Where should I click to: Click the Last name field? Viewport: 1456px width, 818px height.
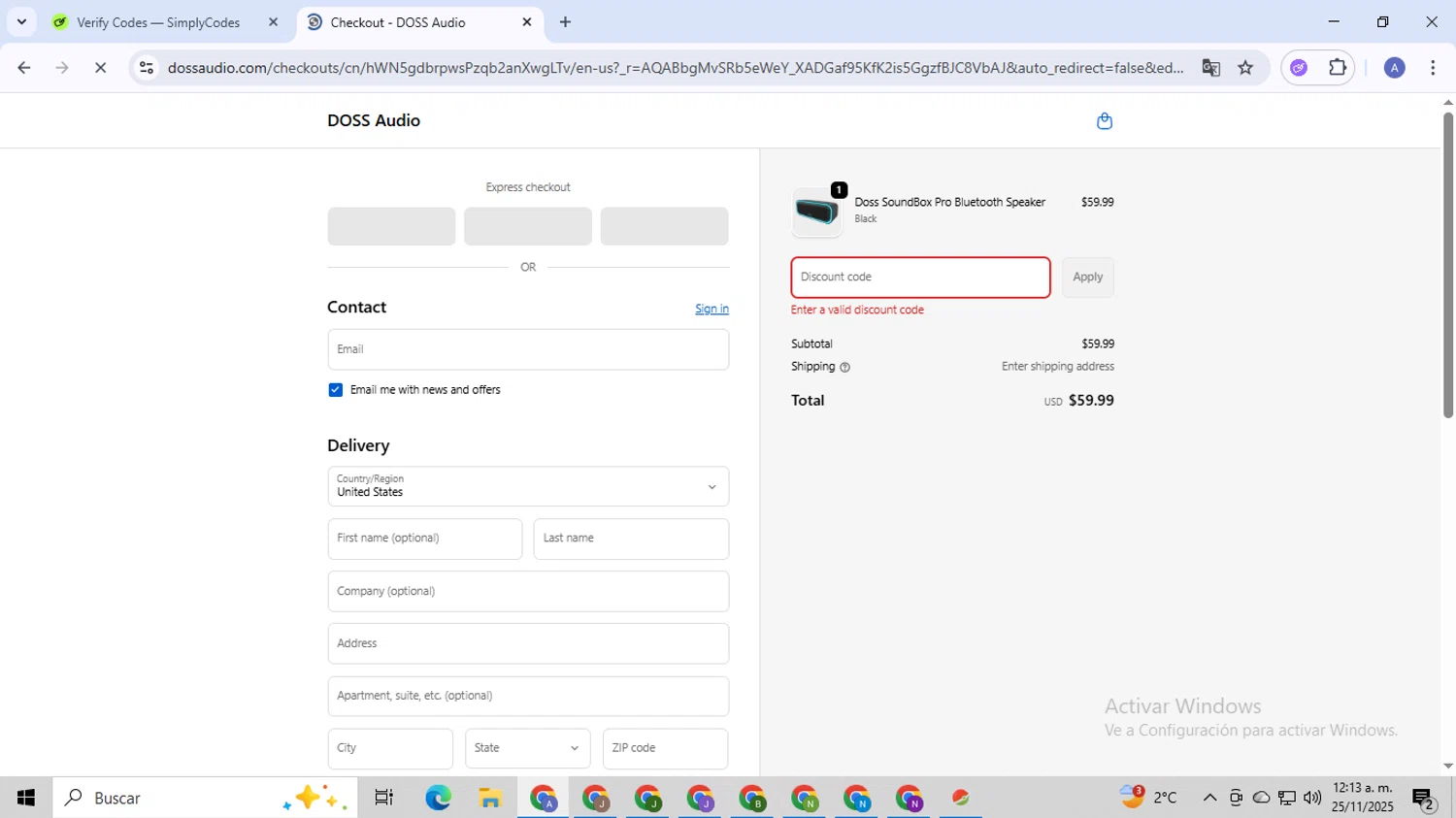tap(631, 539)
